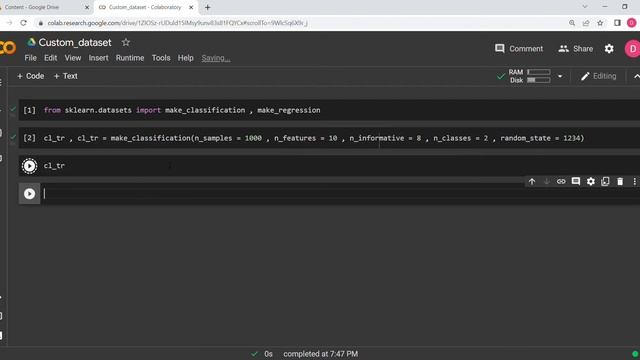This screenshot has width=640, height=360.
Task: Click the site lock icon in address bar
Action: pyautogui.click(x=40, y=23)
